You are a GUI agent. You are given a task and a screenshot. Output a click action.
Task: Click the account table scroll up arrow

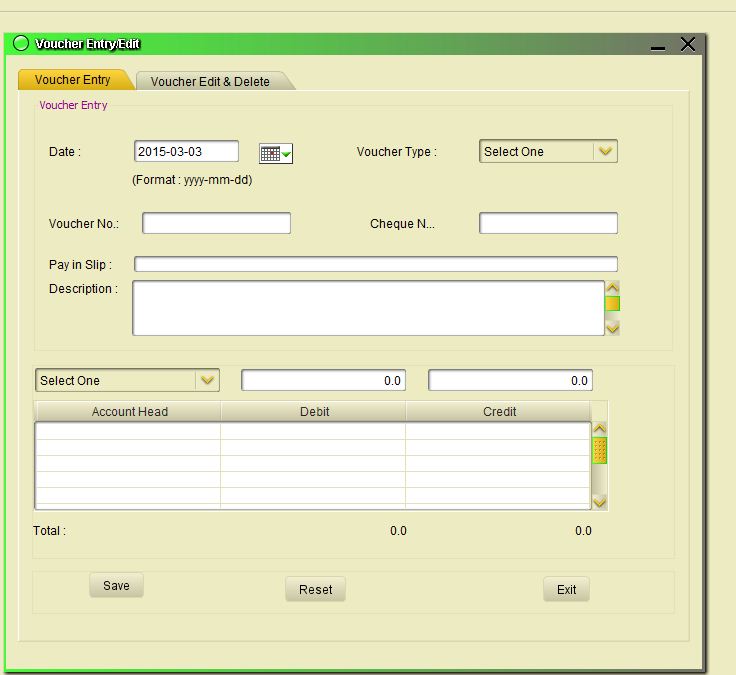(600, 429)
